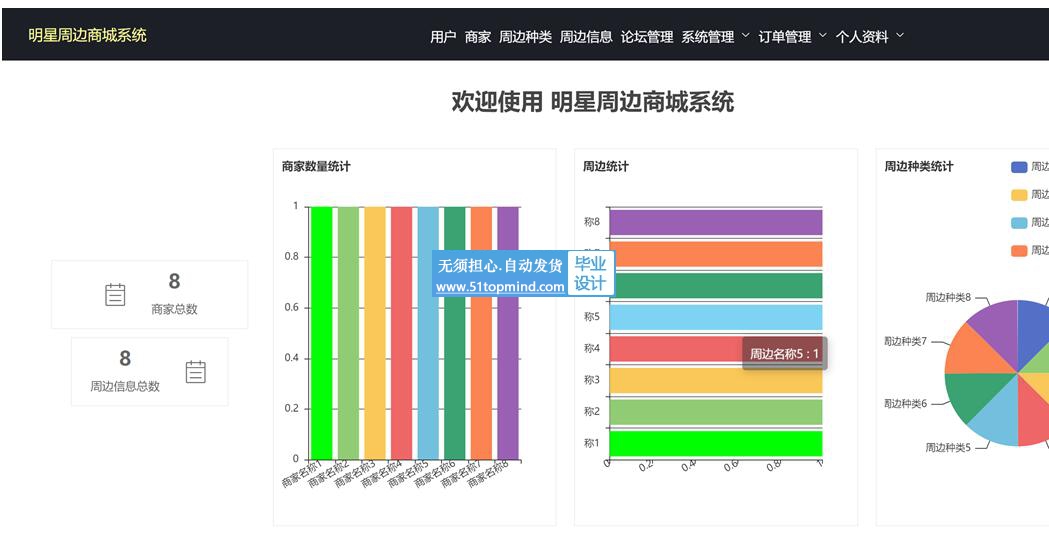This screenshot has height=547, width=1049.
Task: Click the orange bar in the 周边统计 chart
Action: coord(716,254)
